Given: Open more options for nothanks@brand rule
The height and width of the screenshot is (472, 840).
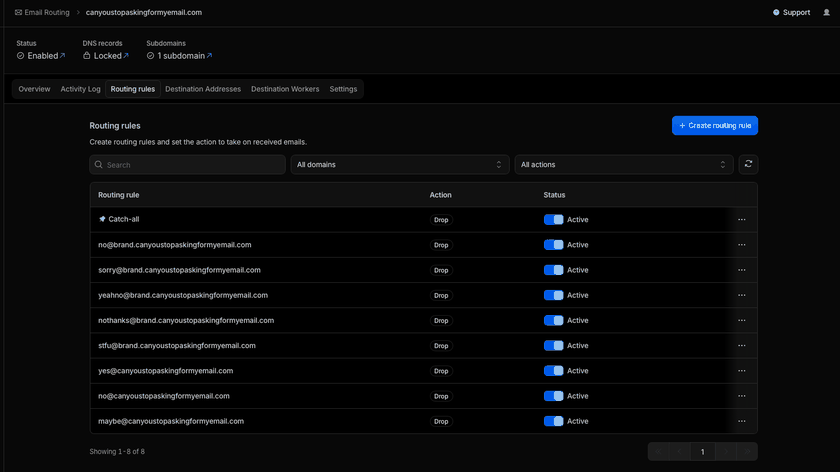Looking at the screenshot, I should [741, 320].
